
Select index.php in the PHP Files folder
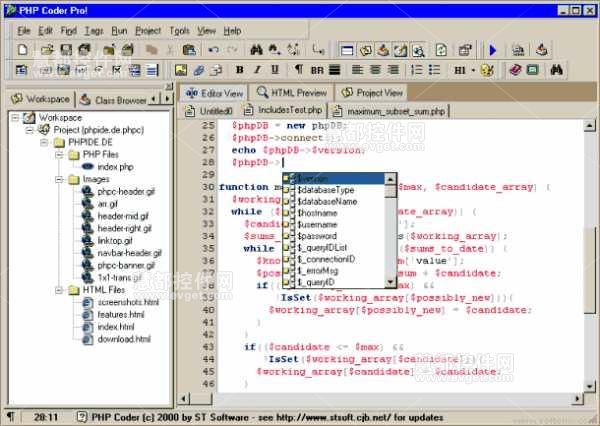[115, 167]
